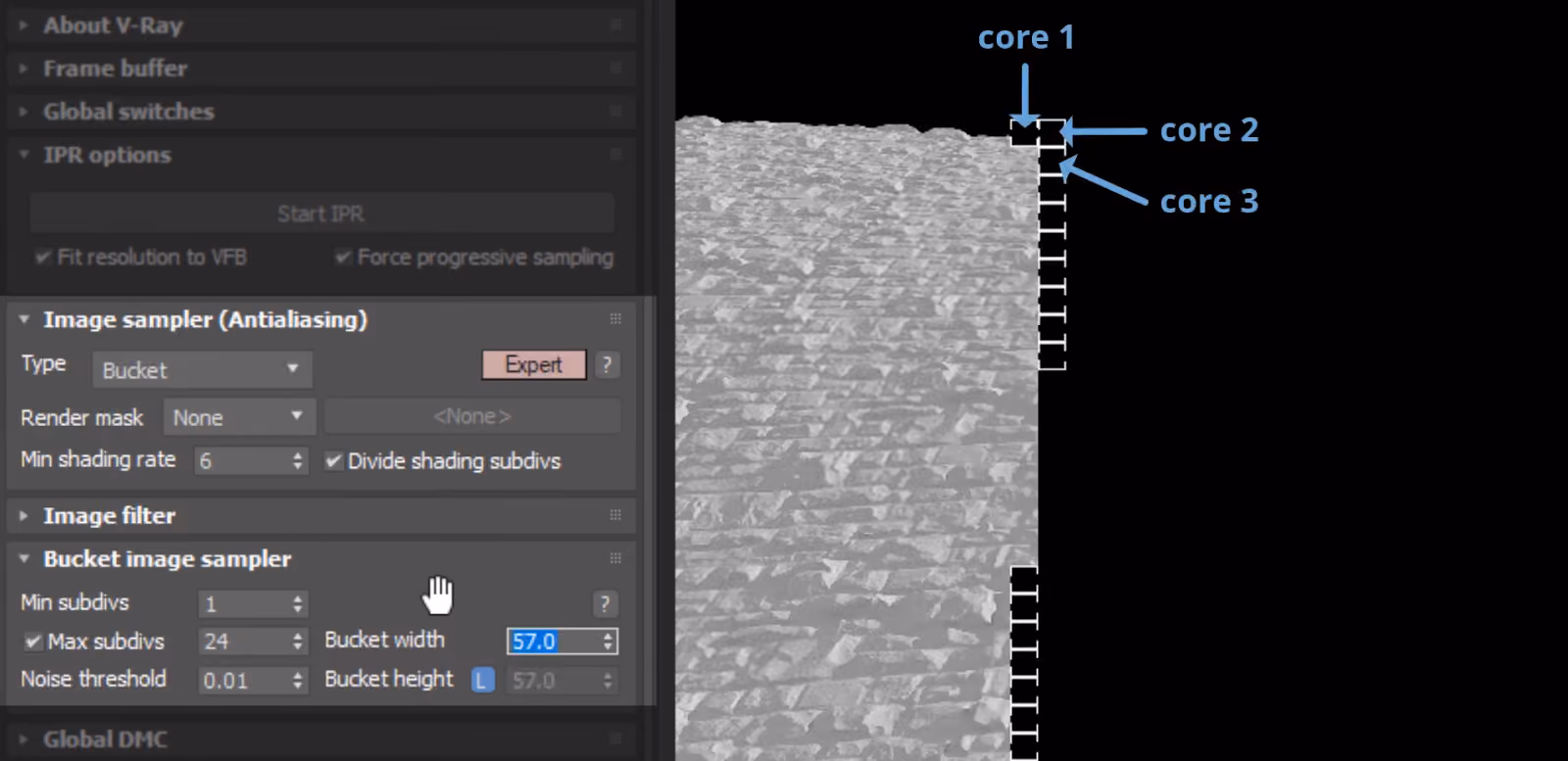Collapse the Bucket image sampler rollout

click(x=24, y=558)
